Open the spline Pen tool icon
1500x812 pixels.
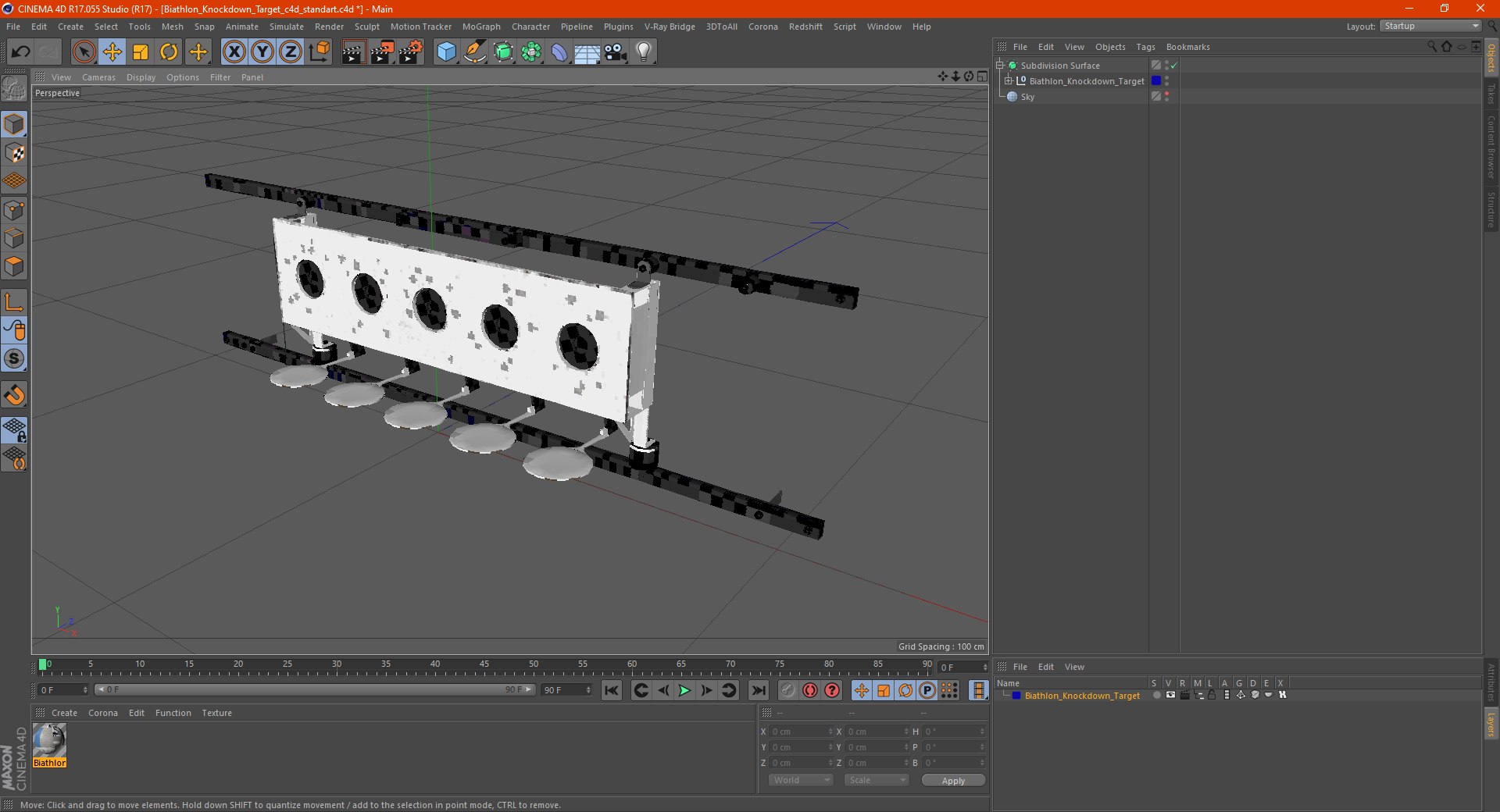click(x=474, y=52)
